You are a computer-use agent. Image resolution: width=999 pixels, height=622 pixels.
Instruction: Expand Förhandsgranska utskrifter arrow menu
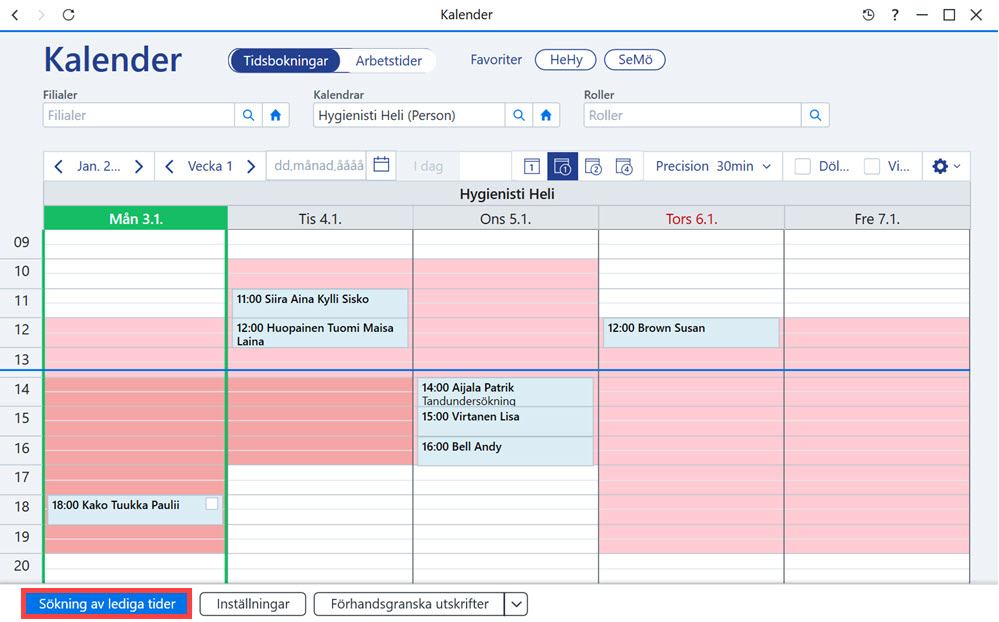[x=516, y=604]
